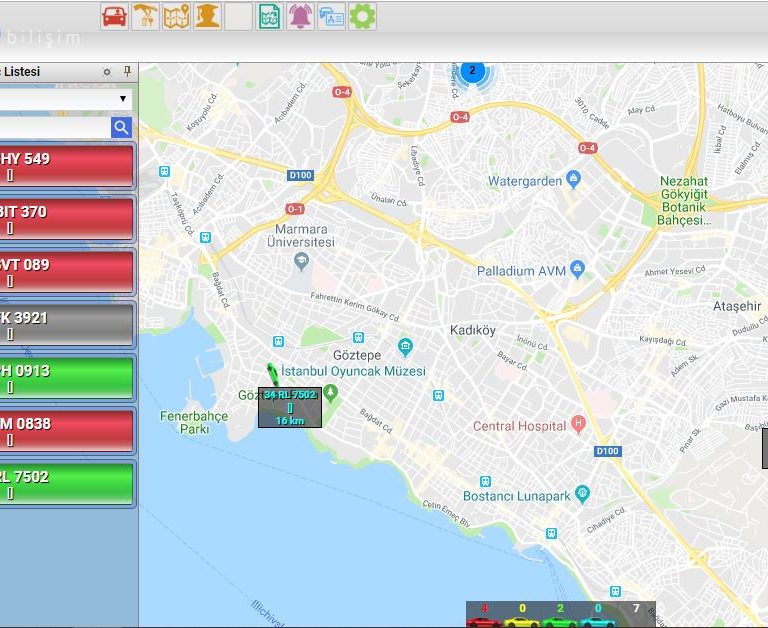Open the blue vehicle ID card icon

tap(331, 16)
